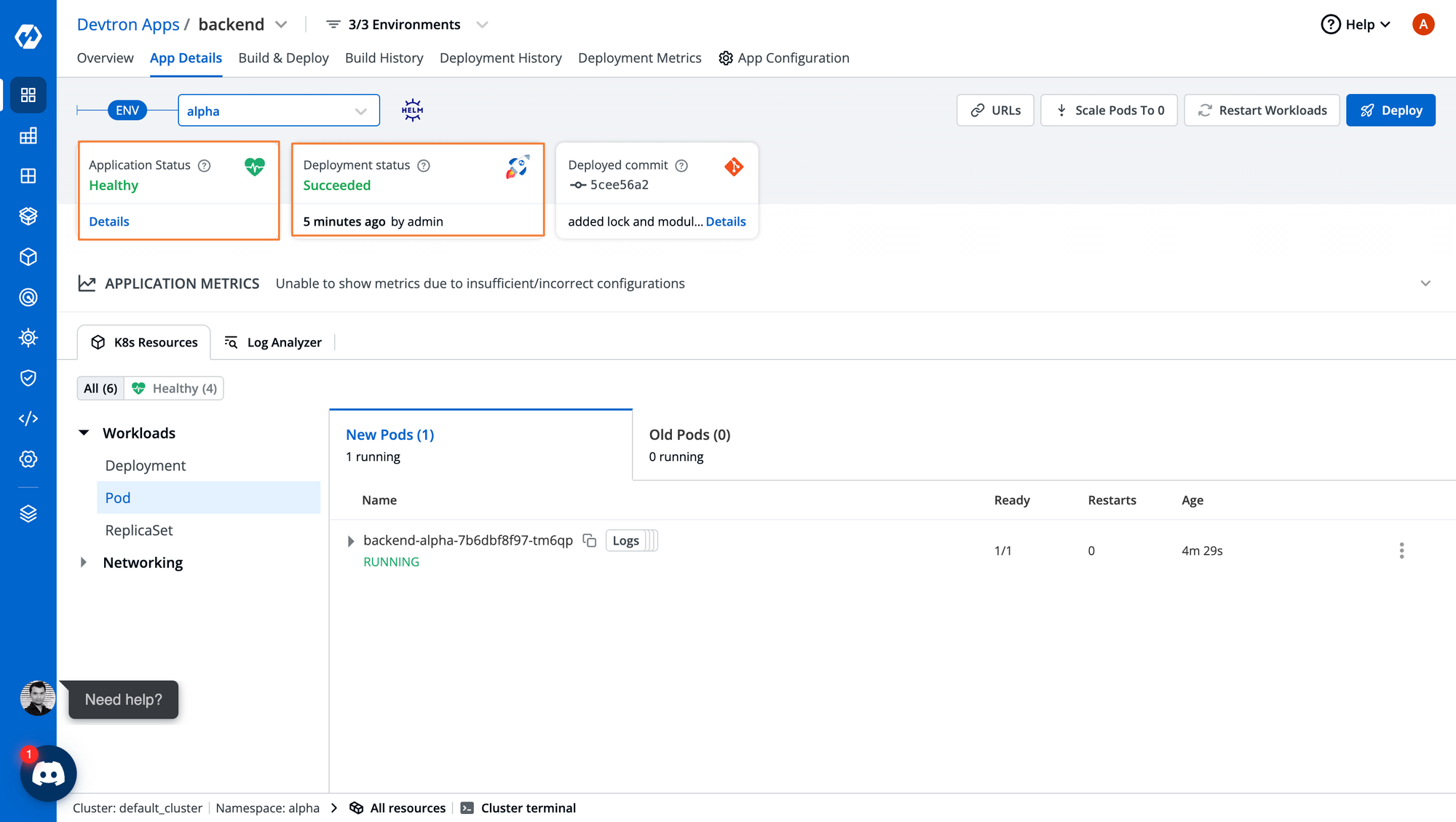Collapse the Application Metrics section
Viewport: 1456px width, 822px height.
click(x=1426, y=283)
